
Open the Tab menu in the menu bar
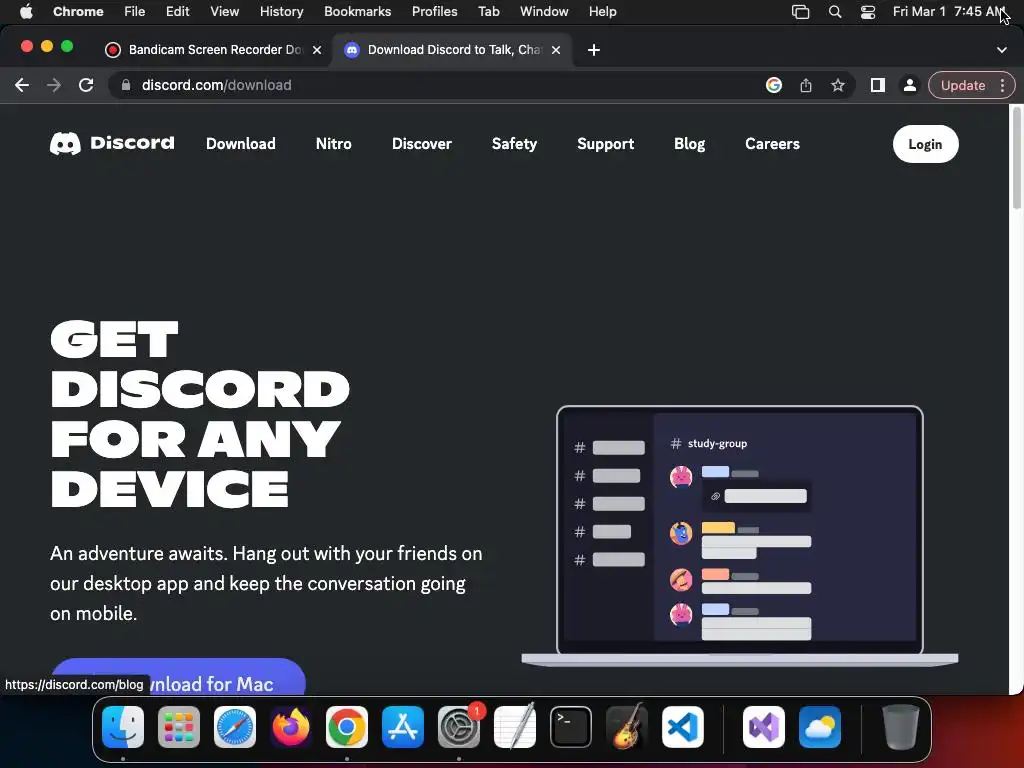point(488,12)
